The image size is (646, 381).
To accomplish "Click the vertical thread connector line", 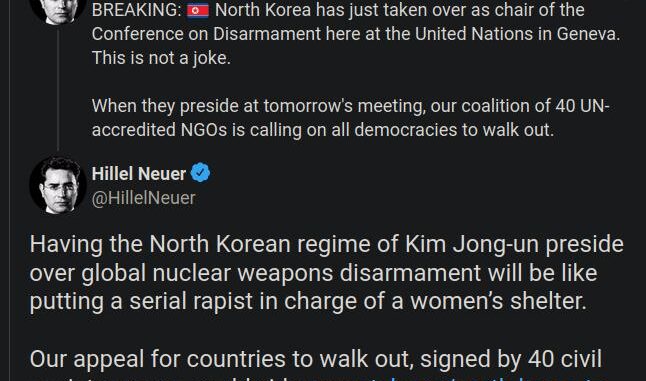I will pos(58,89).
